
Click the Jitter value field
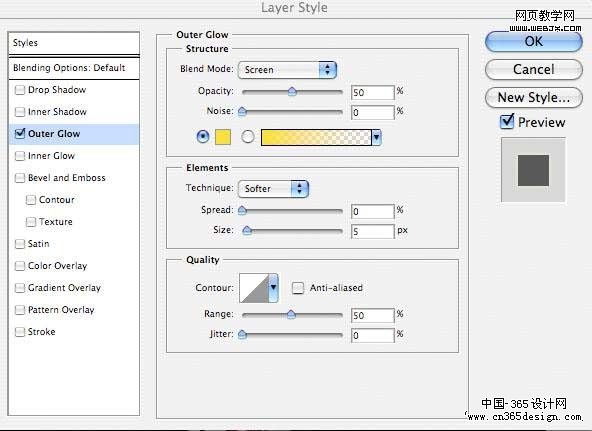(x=373, y=336)
